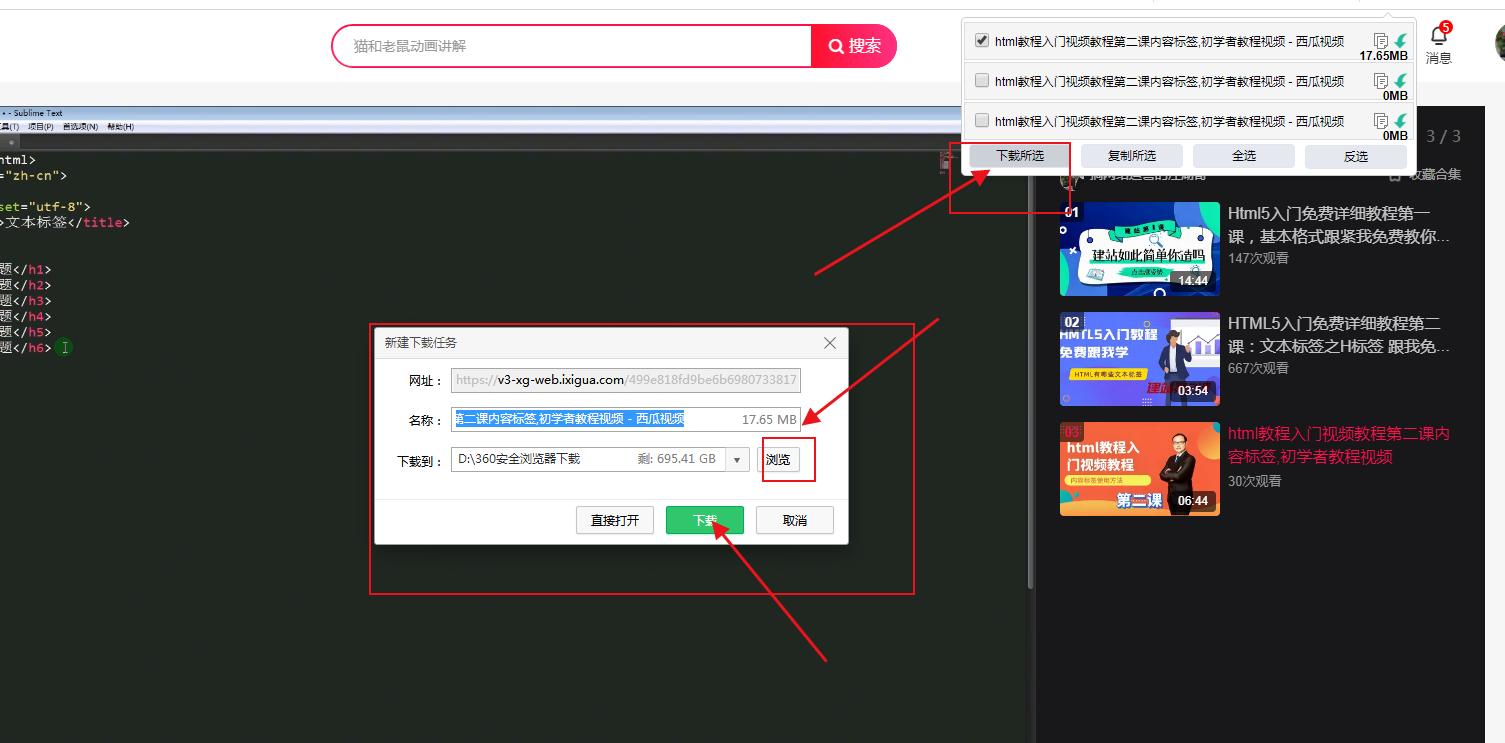Click the 直接打开 button
Image resolution: width=1505 pixels, height=743 pixels.
pos(615,520)
